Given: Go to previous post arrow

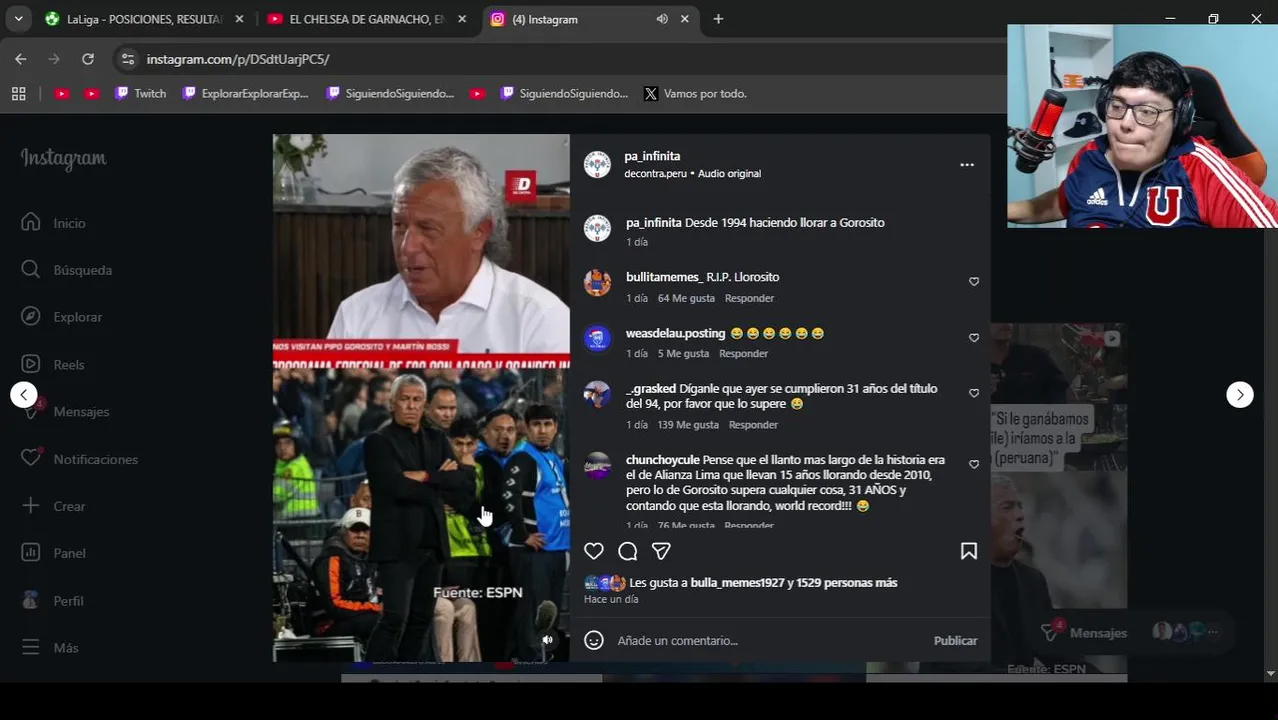Looking at the screenshot, I should tap(24, 395).
